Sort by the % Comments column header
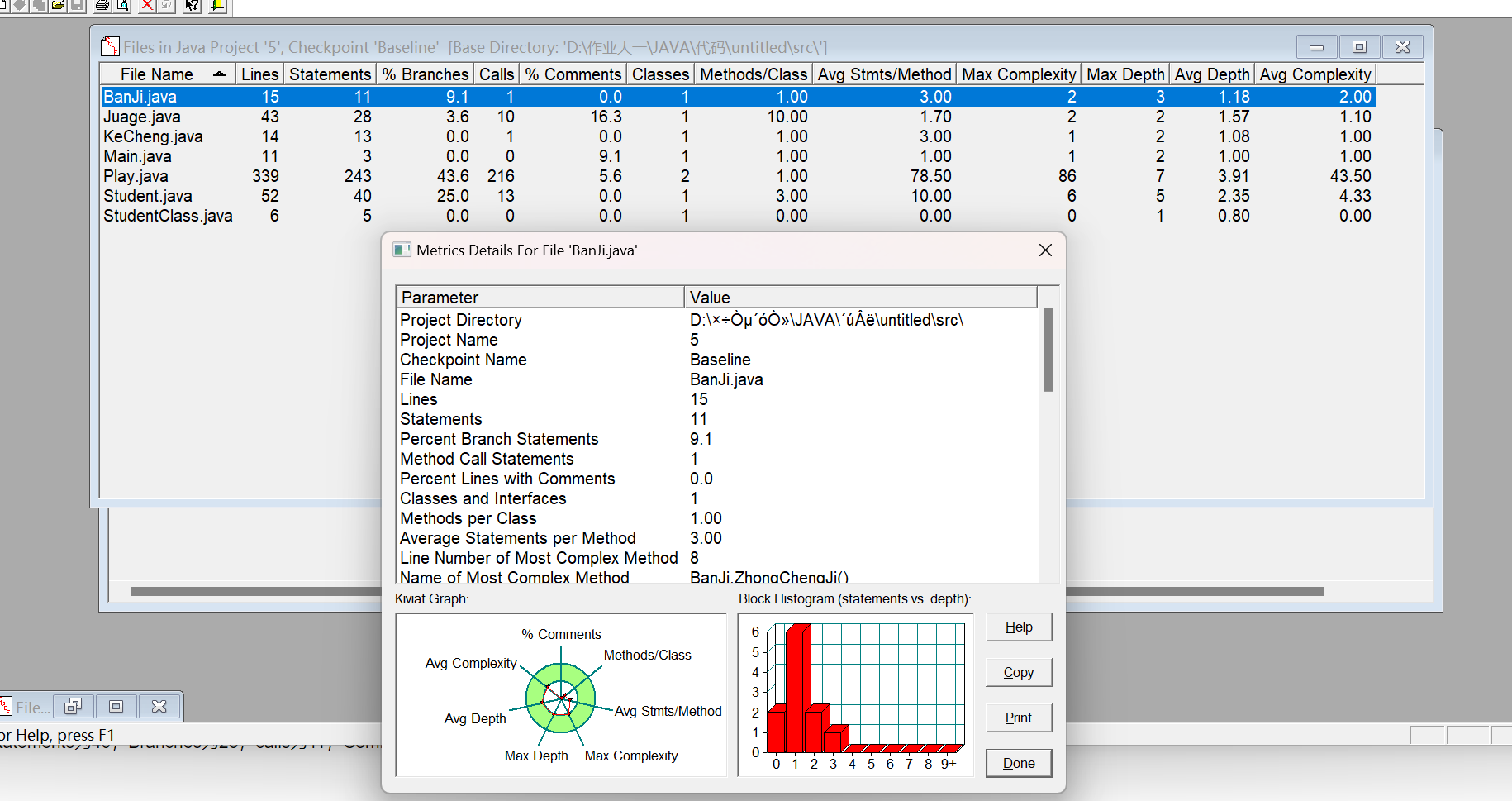This screenshot has width=1512, height=801. 573,74
